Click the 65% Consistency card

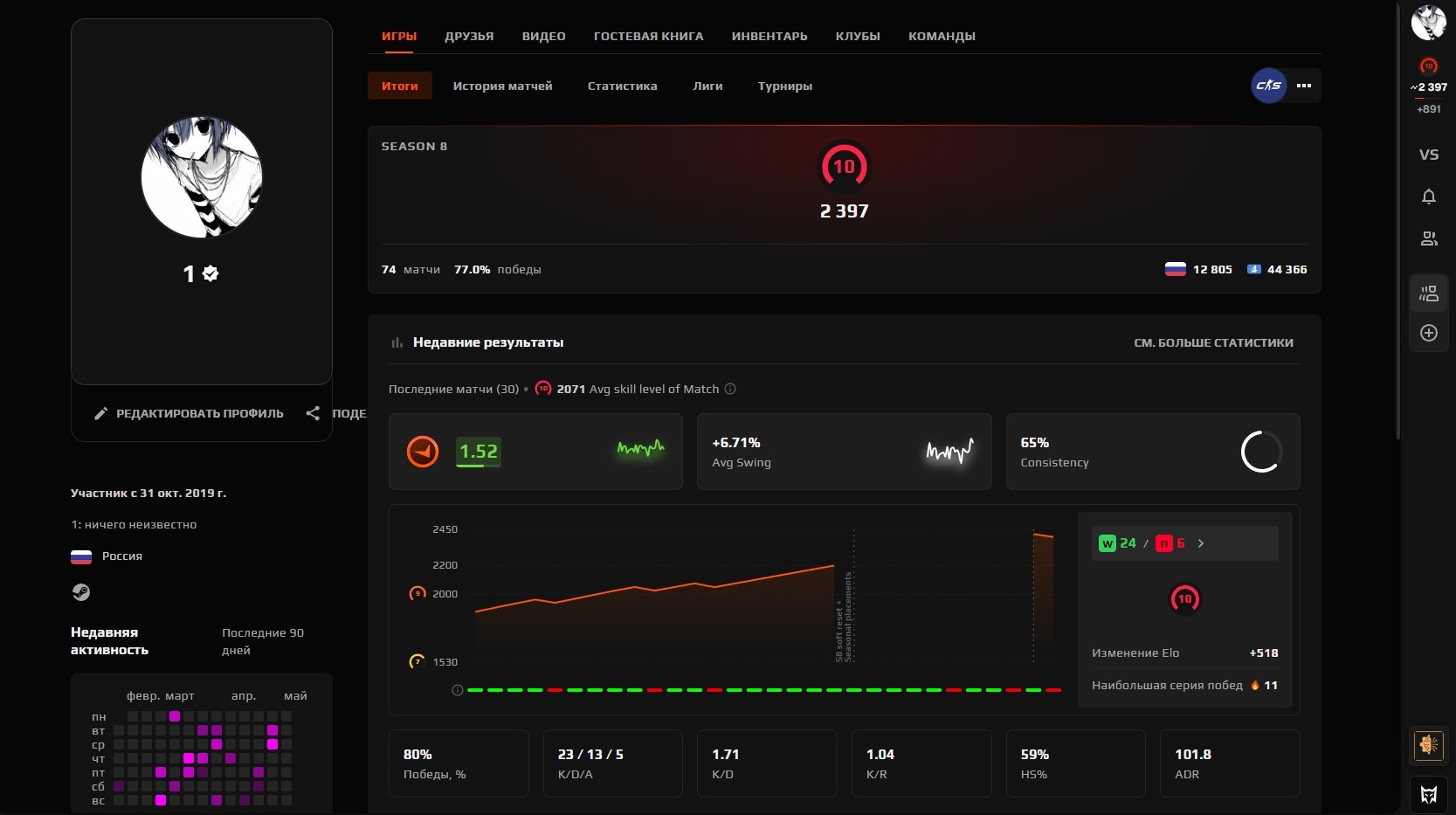[1153, 452]
